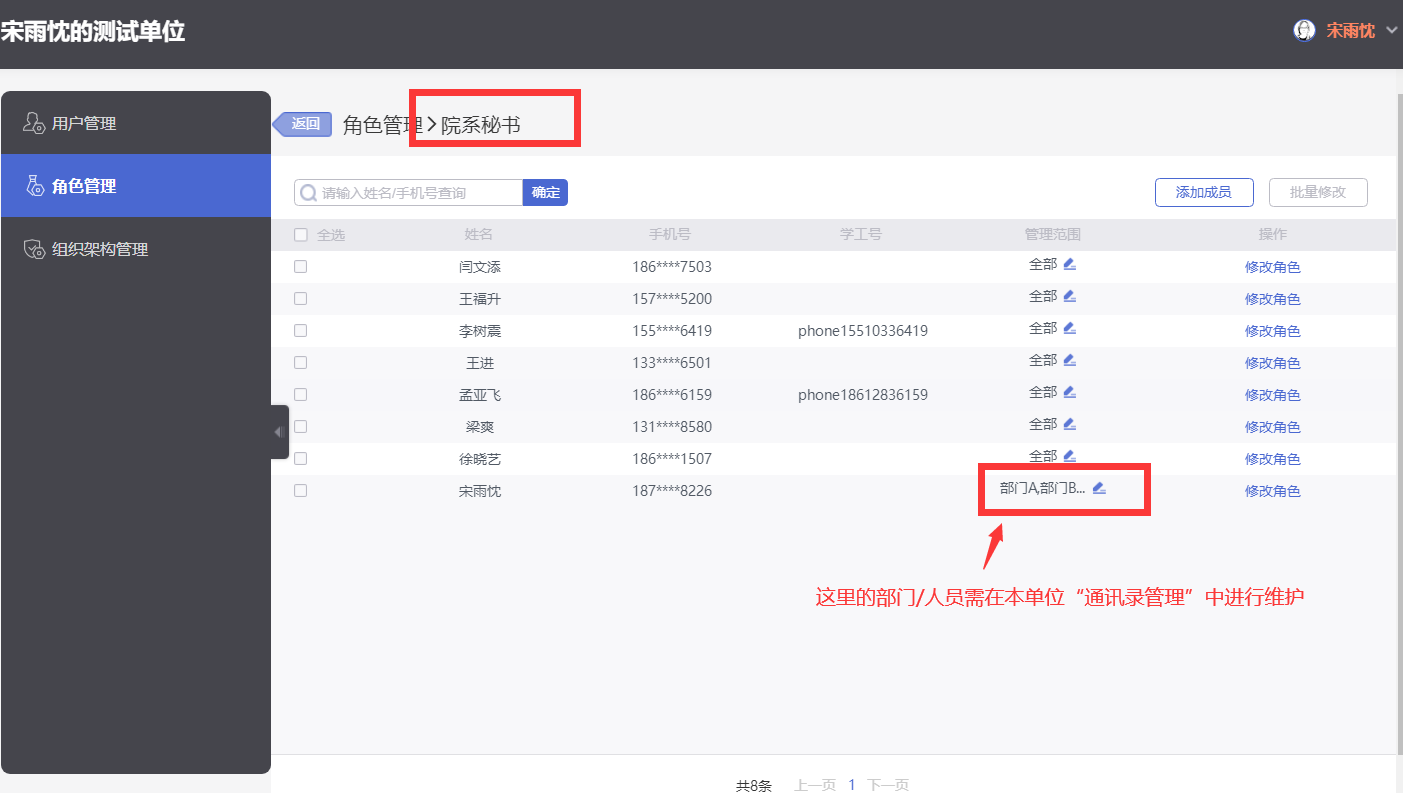Screen dimensions: 1403x793
Task: Click the 确定 search button
Action: [x=546, y=193]
